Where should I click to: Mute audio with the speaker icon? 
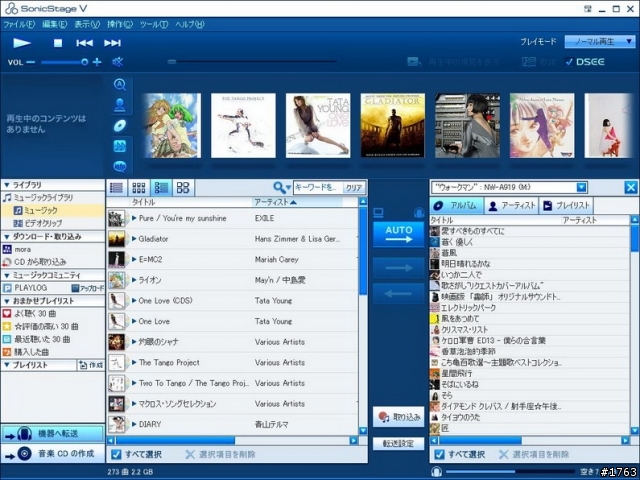pyautogui.click(x=118, y=62)
